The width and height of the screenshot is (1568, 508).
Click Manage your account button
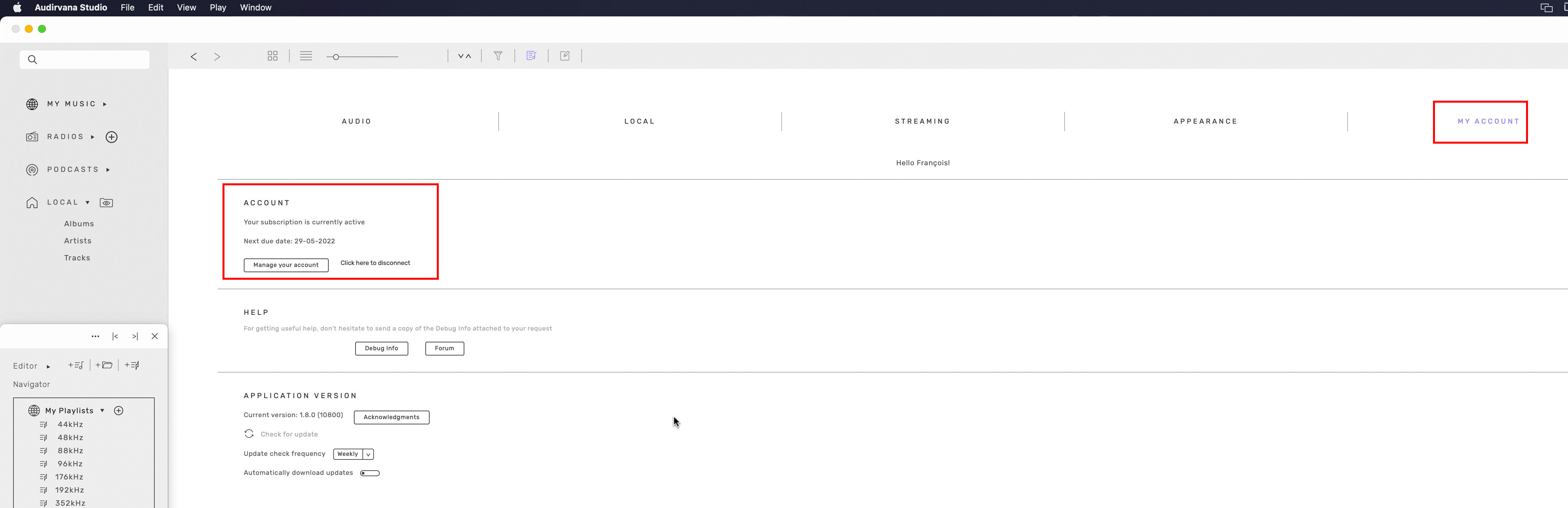tap(286, 265)
